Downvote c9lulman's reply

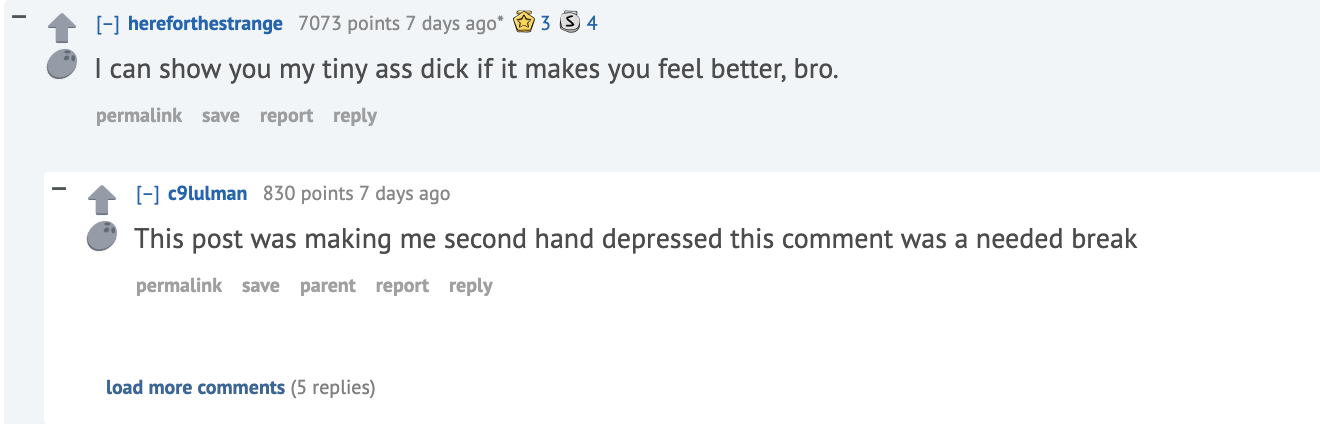pos(102,237)
